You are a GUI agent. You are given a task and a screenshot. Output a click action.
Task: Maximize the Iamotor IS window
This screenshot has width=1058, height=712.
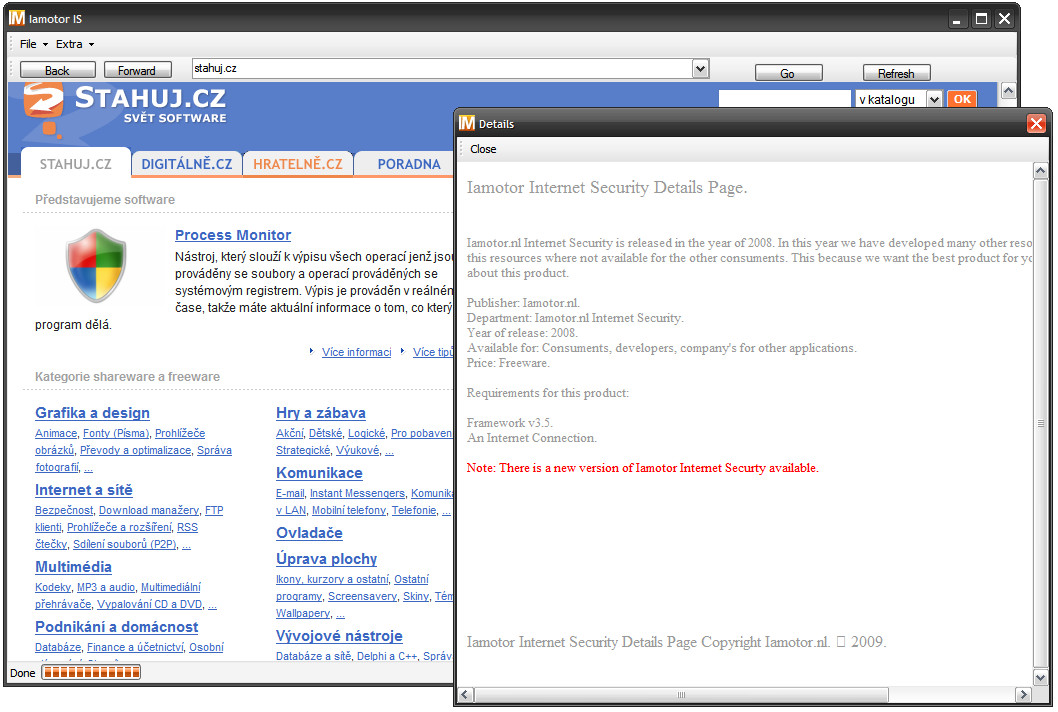click(981, 19)
